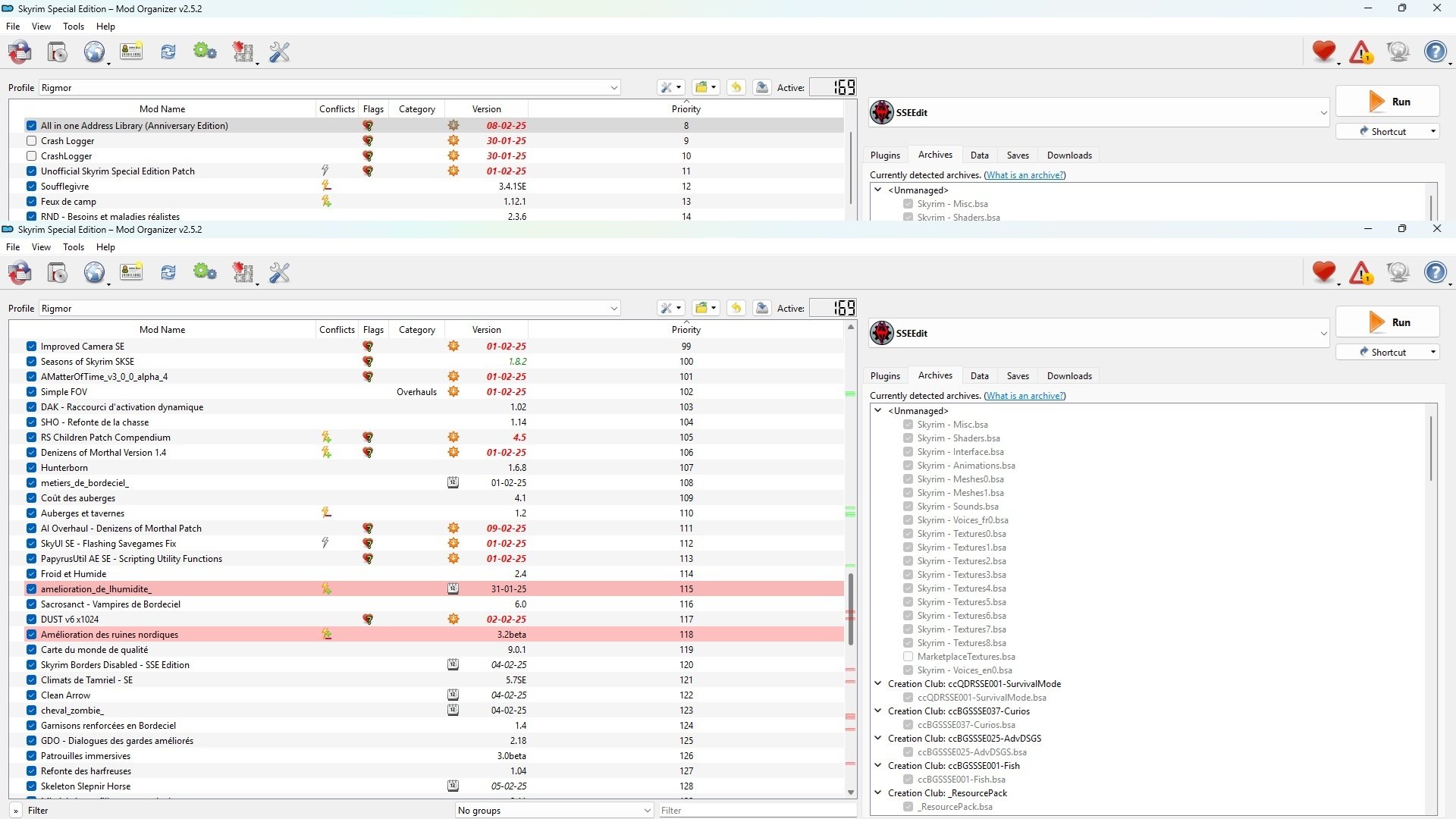Open Profile Rigmor dropdown in lower window

[x=330, y=308]
